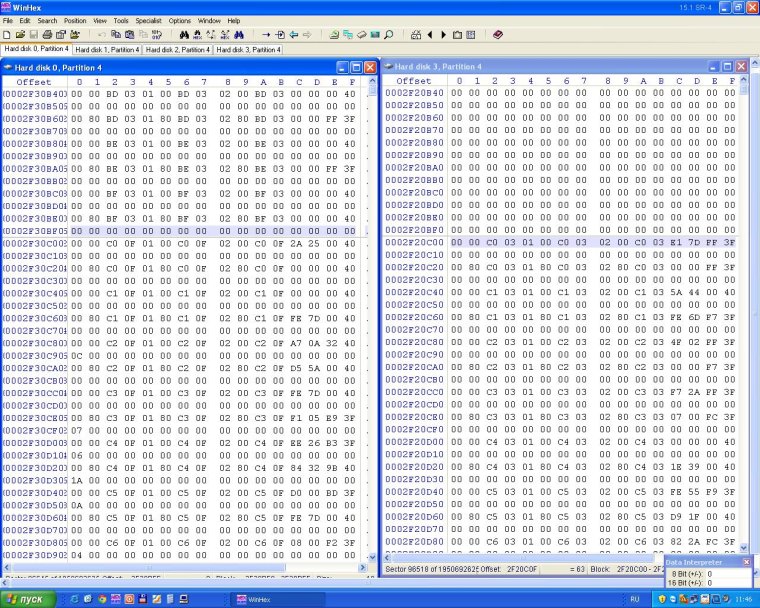Click the Open Folder toolbar icon
Image resolution: width=760 pixels, height=608 pixels.
pos(75,35)
